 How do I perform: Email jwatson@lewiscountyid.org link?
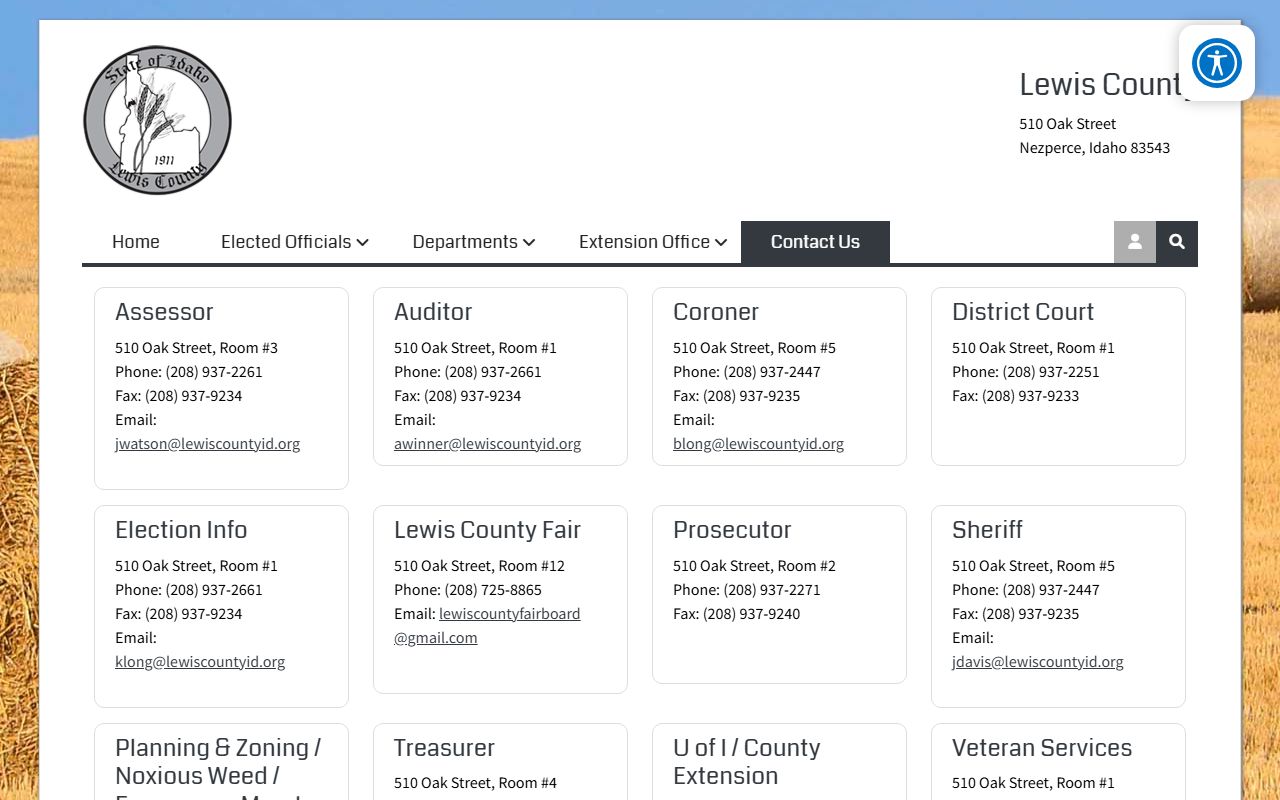click(x=207, y=443)
